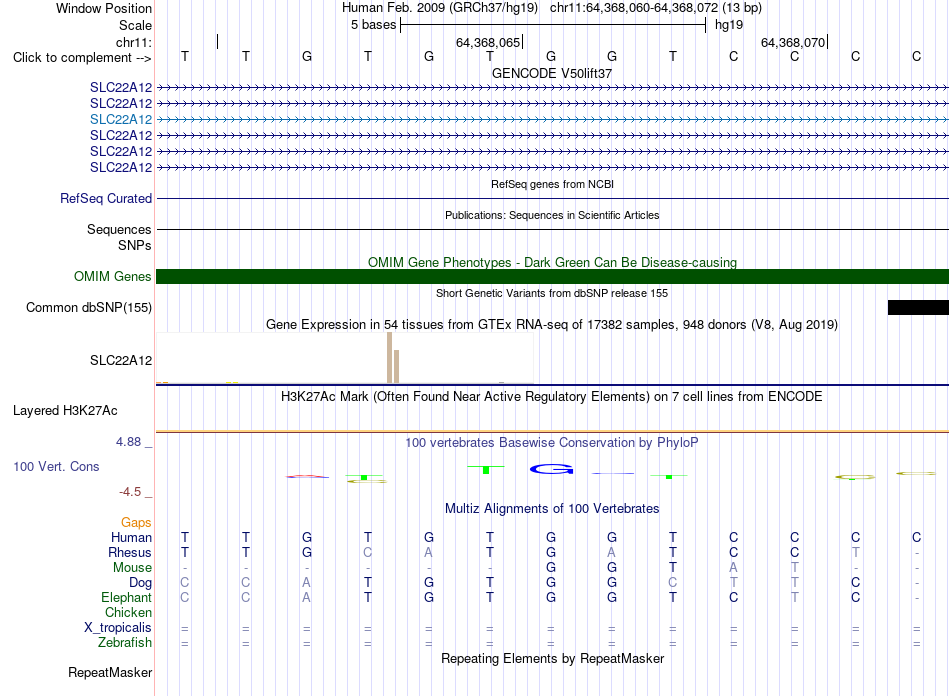Click the hg19 text beside the scale bar
The width and height of the screenshot is (950, 696).
[x=729, y=25]
